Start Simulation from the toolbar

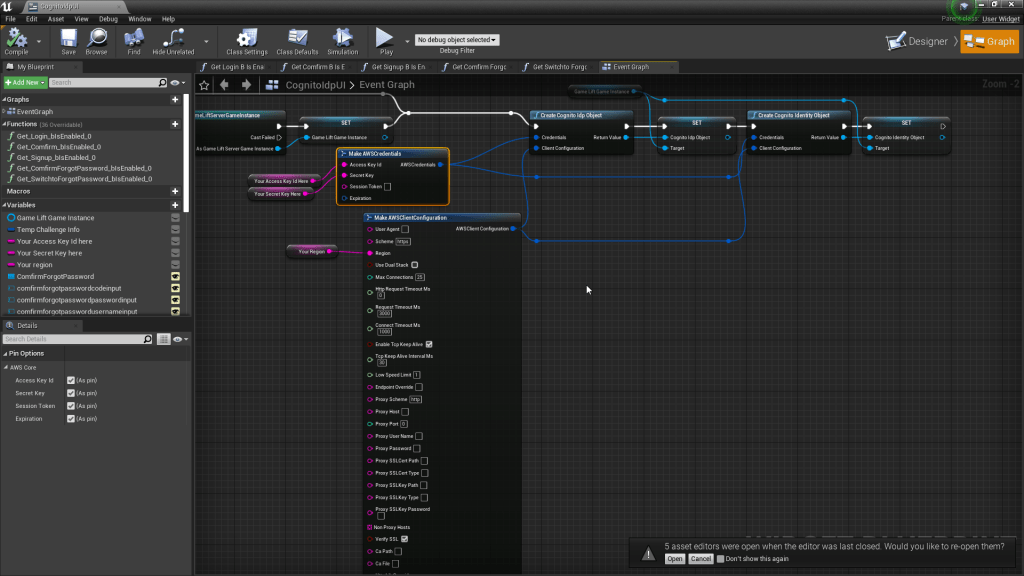342,39
